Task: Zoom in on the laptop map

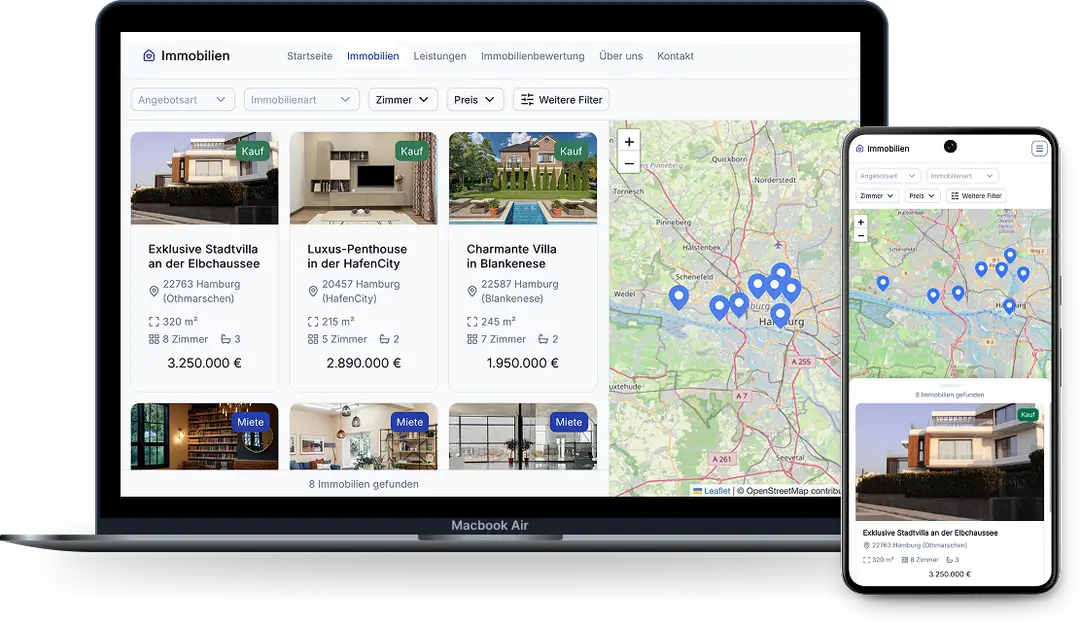Action: [x=629, y=142]
